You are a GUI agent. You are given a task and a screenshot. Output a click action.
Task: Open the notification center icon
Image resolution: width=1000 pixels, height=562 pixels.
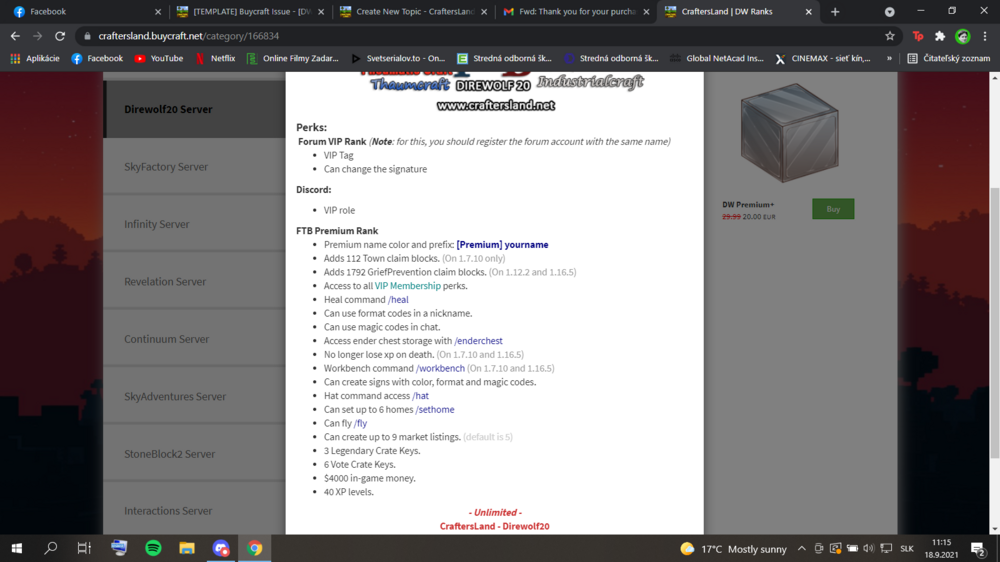pyautogui.click(x=979, y=549)
